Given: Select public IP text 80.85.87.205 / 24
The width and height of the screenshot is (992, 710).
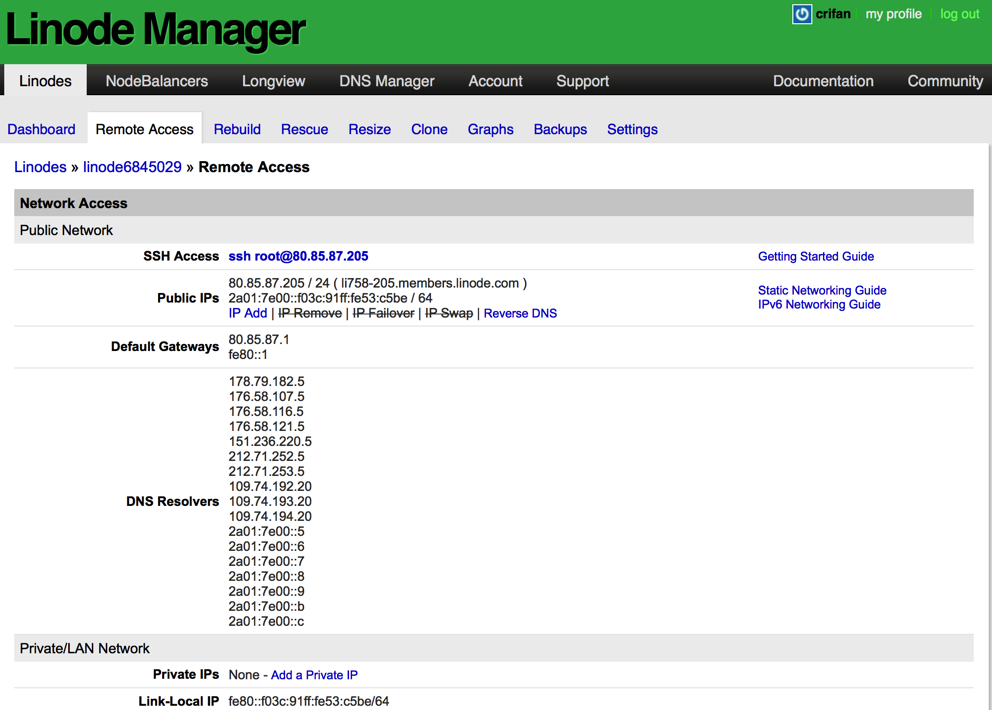Looking at the screenshot, I should pos(279,283).
